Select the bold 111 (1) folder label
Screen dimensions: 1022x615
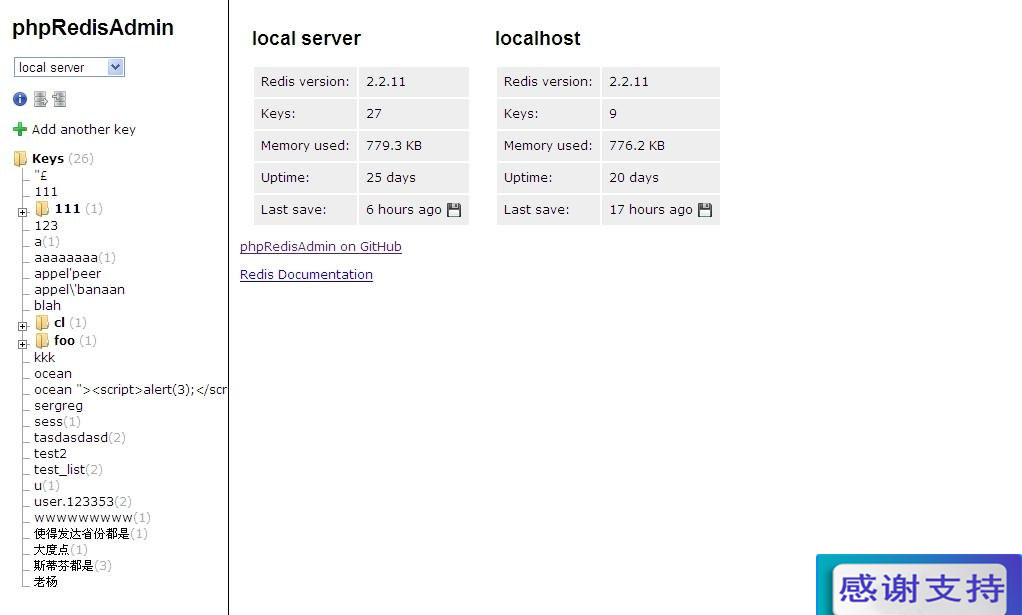point(78,208)
